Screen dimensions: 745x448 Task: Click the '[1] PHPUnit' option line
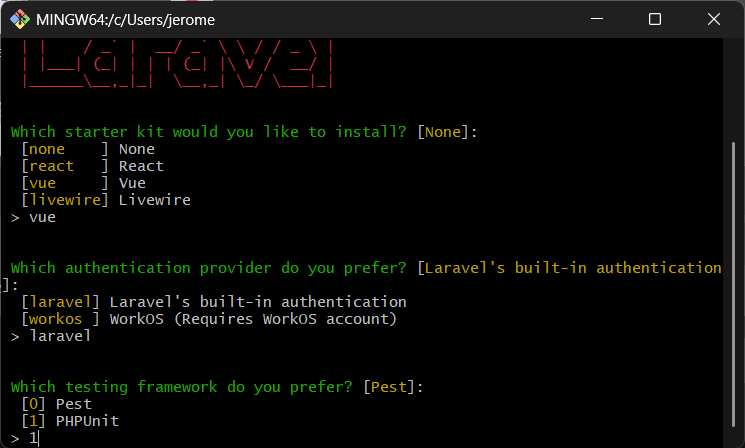[70, 421]
